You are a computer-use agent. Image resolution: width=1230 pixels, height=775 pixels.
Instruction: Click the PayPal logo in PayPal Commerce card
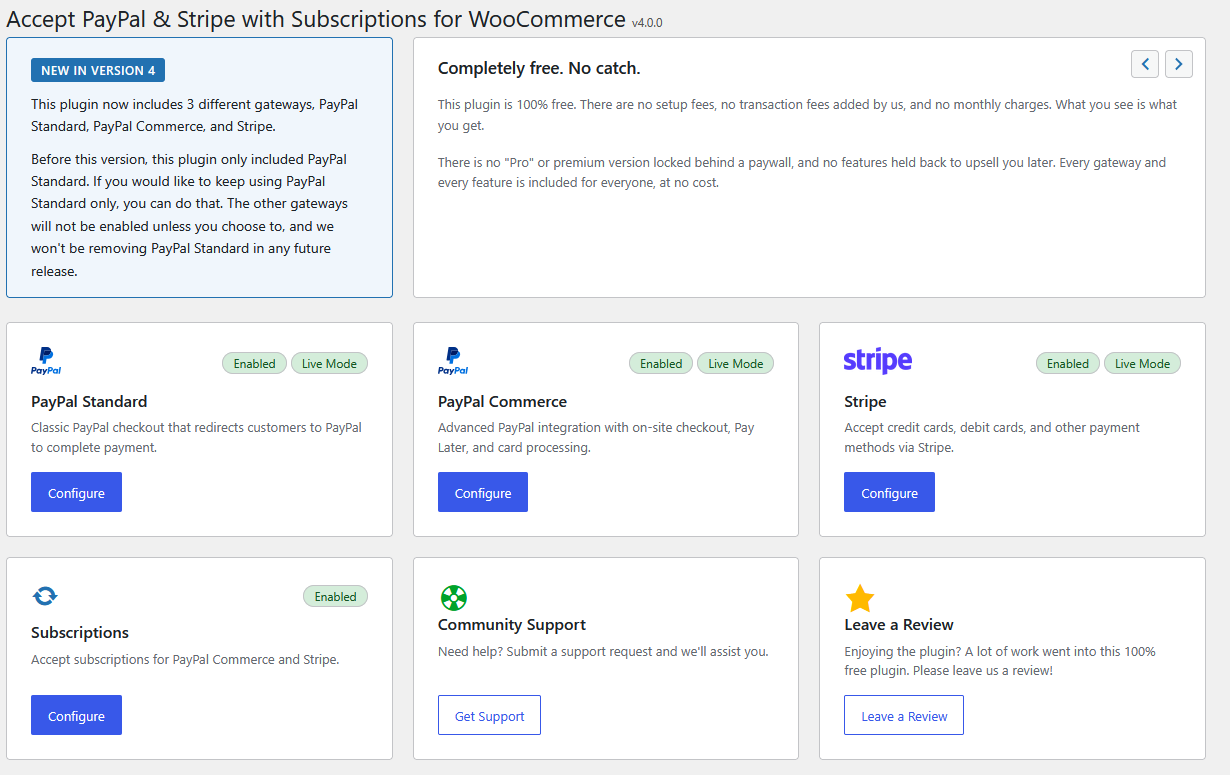(453, 361)
